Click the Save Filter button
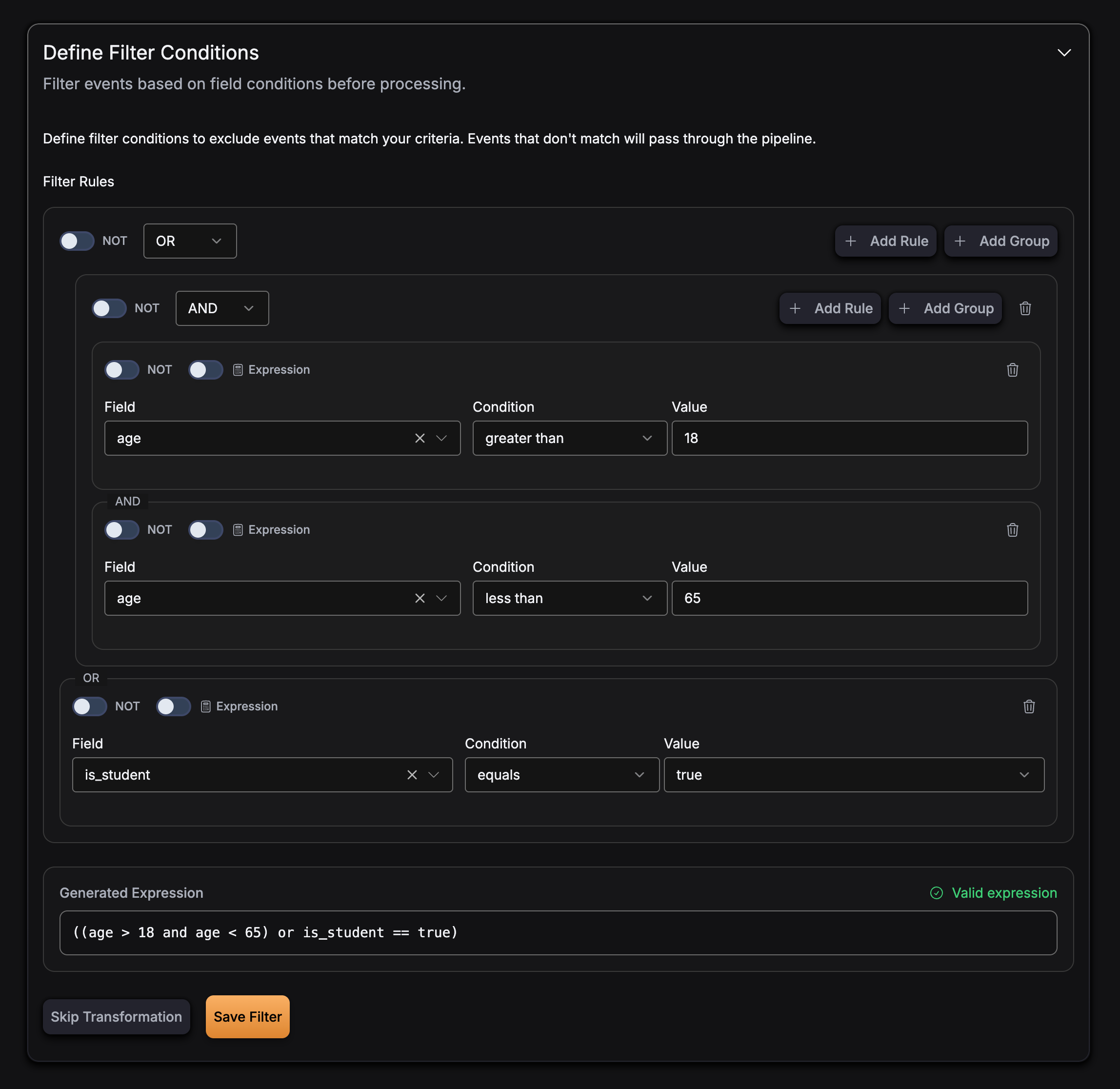 click(x=247, y=1016)
